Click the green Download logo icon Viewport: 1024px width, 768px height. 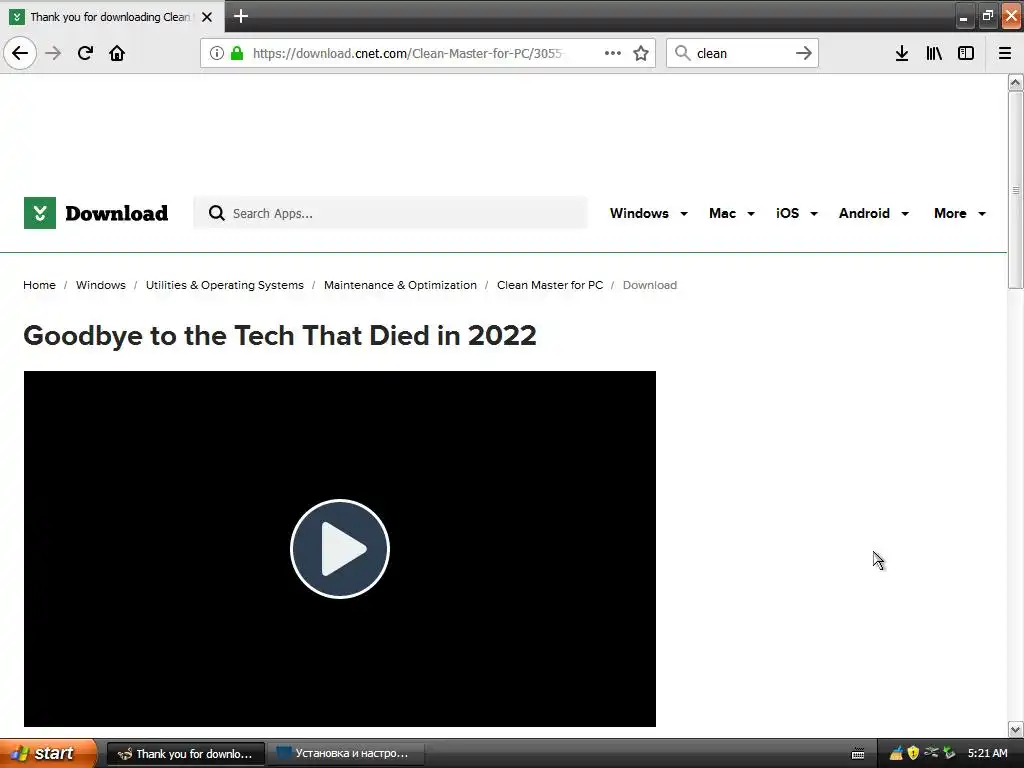(x=40, y=213)
